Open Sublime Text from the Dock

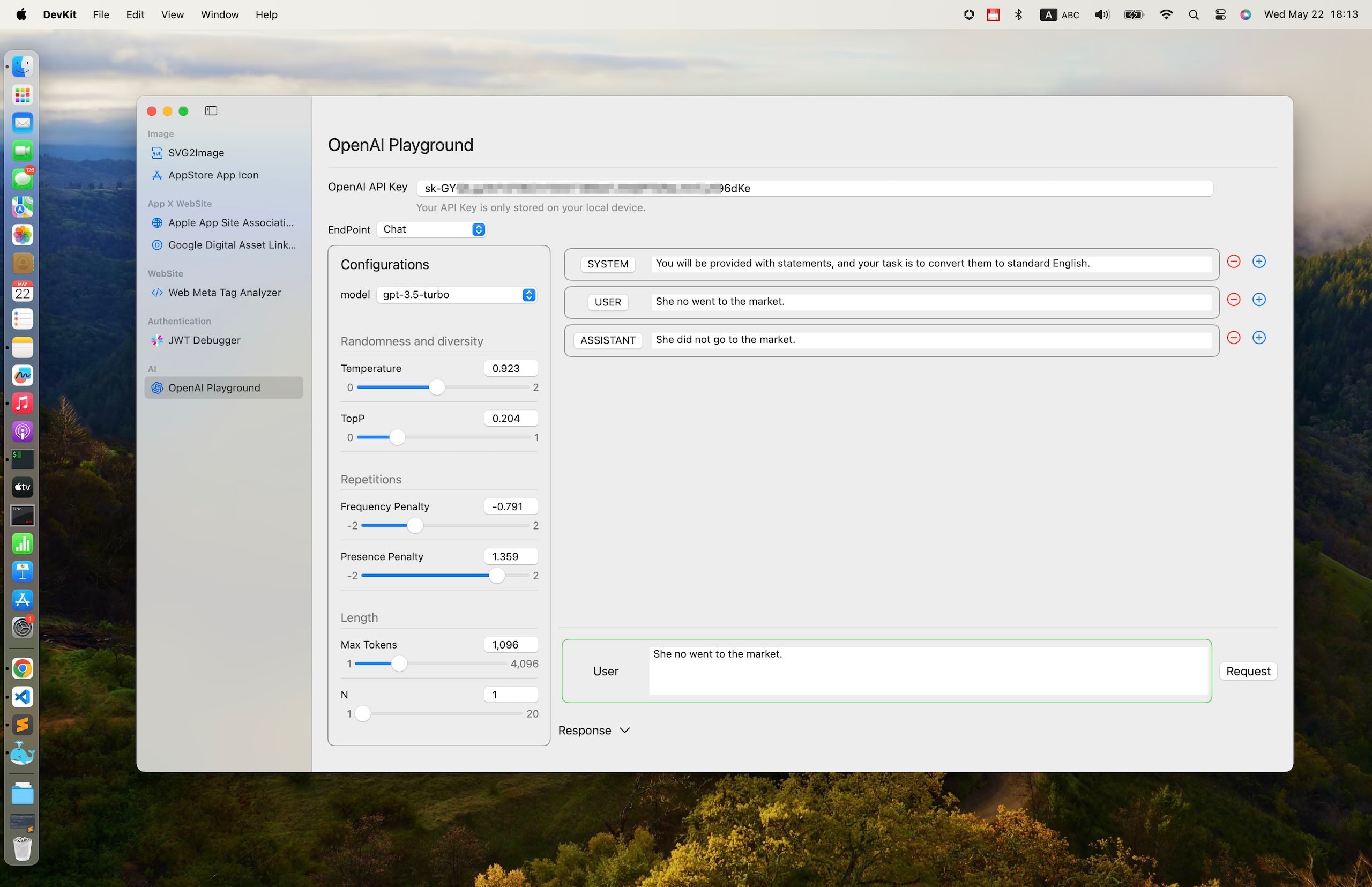tap(23, 725)
